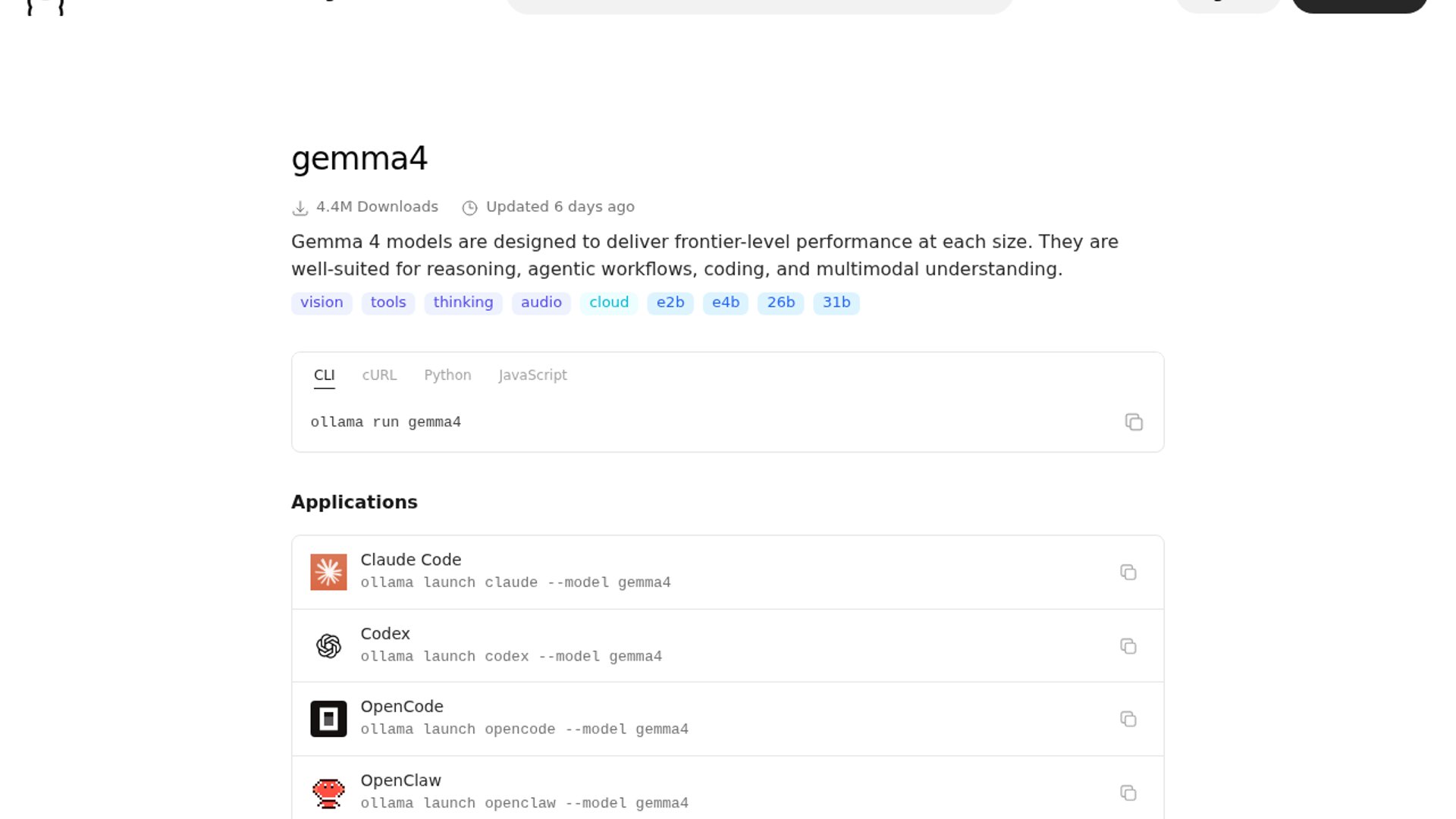Click the vision tag
The width and height of the screenshot is (1456, 819).
pos(322,303)
